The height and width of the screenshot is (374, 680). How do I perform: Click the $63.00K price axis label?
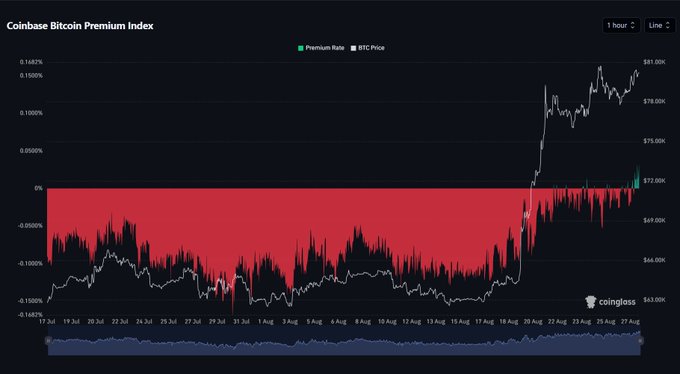pos(655,300)
